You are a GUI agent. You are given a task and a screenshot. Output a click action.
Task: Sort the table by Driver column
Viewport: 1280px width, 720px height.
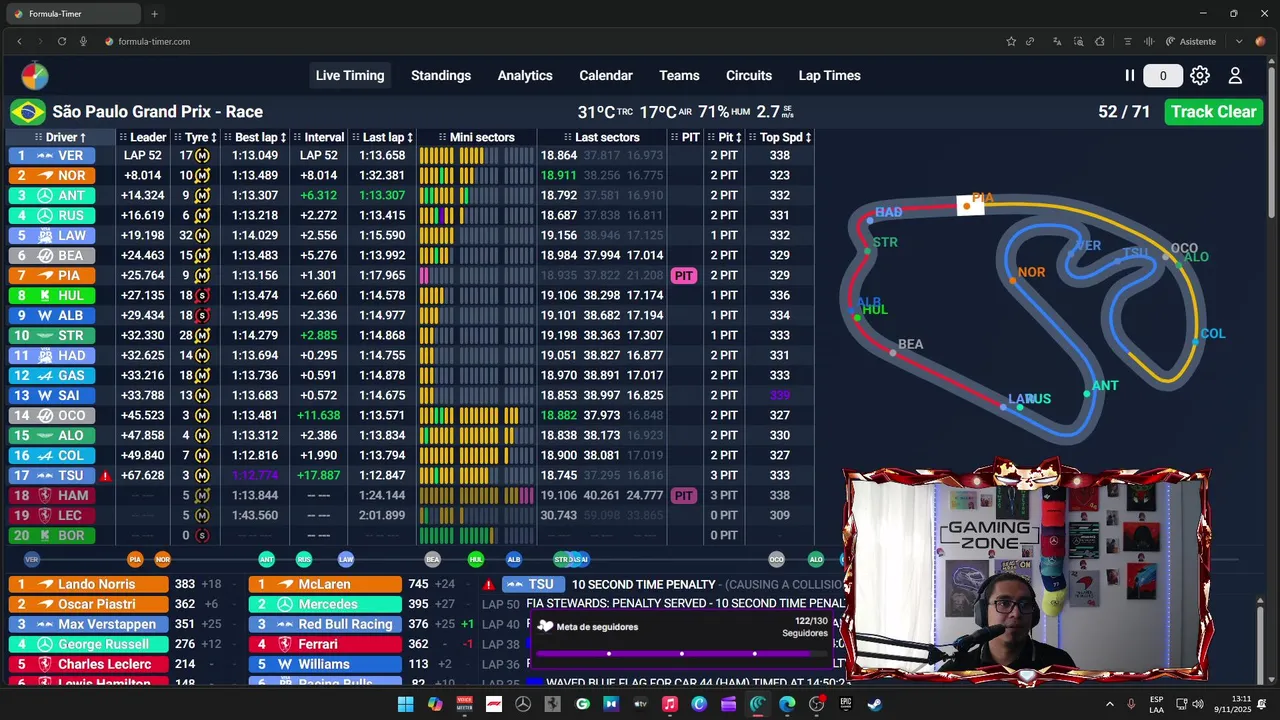tap(61, 137)
